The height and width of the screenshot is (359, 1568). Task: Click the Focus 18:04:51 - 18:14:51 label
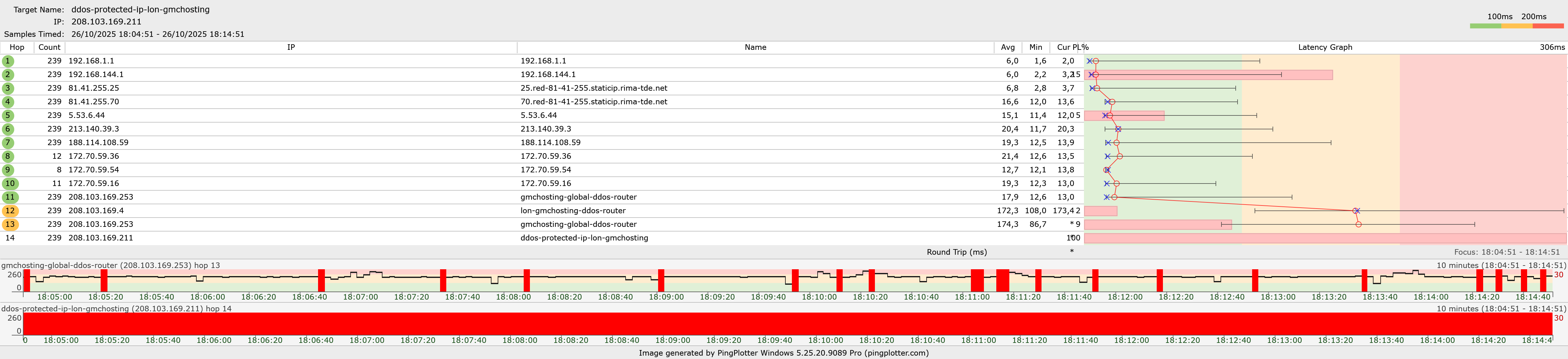[x=1506, y=252]
